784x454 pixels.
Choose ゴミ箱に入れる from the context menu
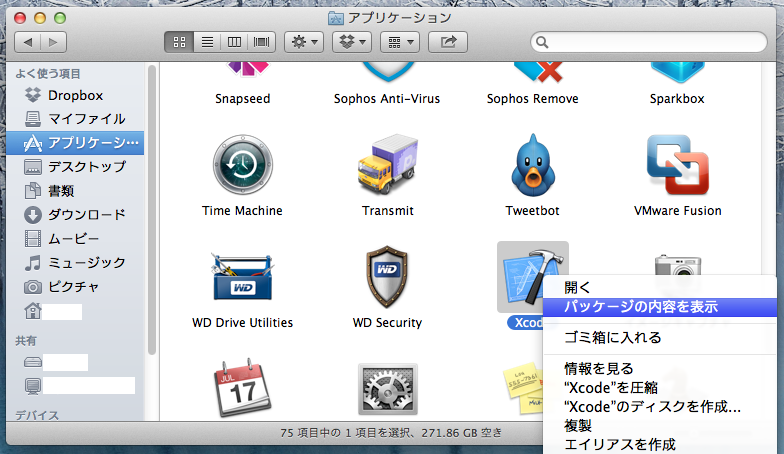point(660,338)
